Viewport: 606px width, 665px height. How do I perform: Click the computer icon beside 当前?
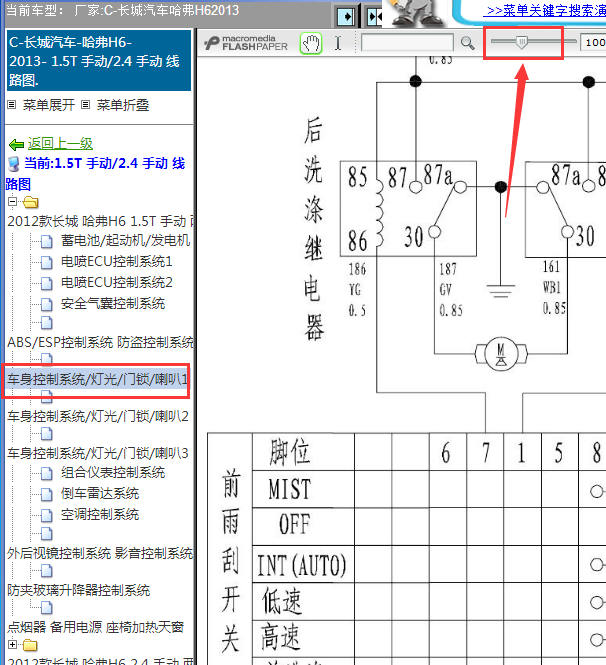coord(14,164)
